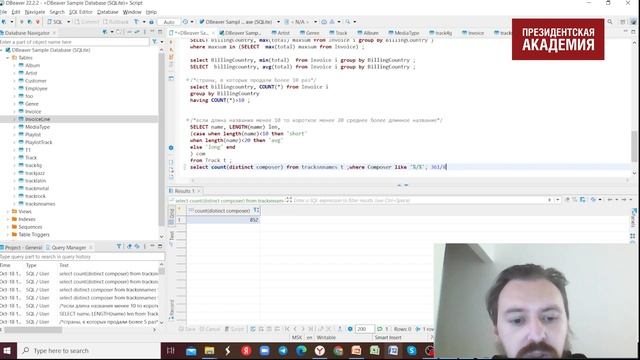Image resolution: width=640 pixels, height=360 pixels.
Task: Click navigator filter funnel icon
Action: pyautogui.click(x=154, y=42)
